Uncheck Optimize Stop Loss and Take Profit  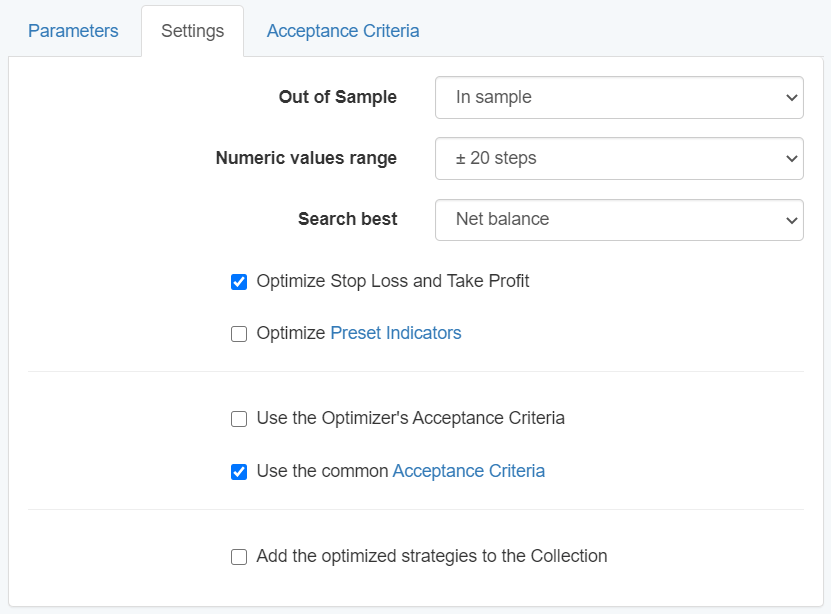pos(239,282)
